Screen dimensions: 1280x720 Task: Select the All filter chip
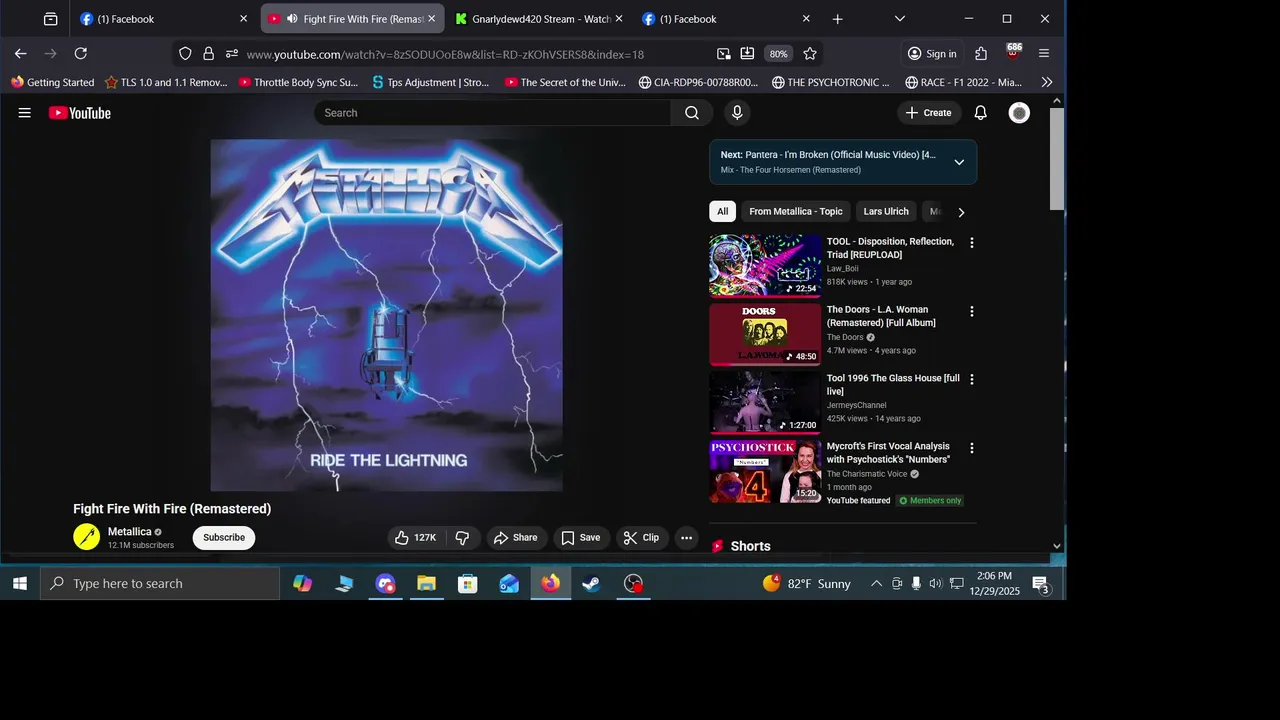(x=722, y=212)
